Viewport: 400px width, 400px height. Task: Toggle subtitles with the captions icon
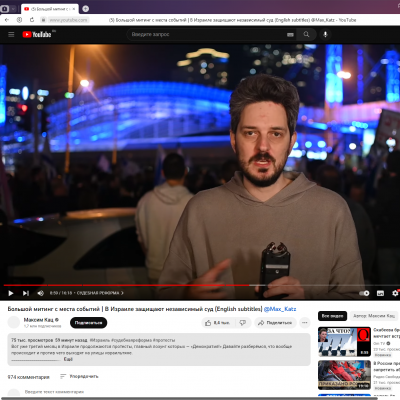380,293
